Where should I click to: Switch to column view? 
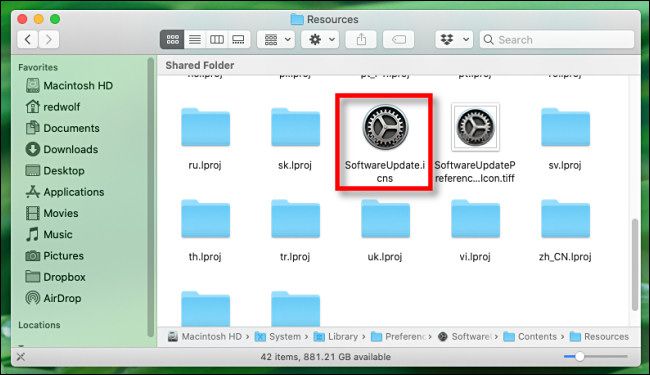217,40
